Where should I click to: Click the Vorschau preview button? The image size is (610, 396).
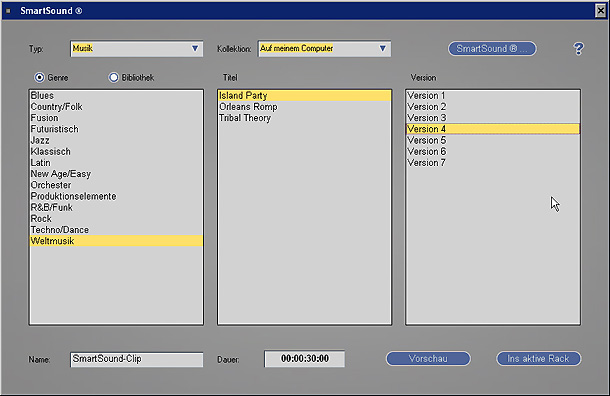coord(428,359)
